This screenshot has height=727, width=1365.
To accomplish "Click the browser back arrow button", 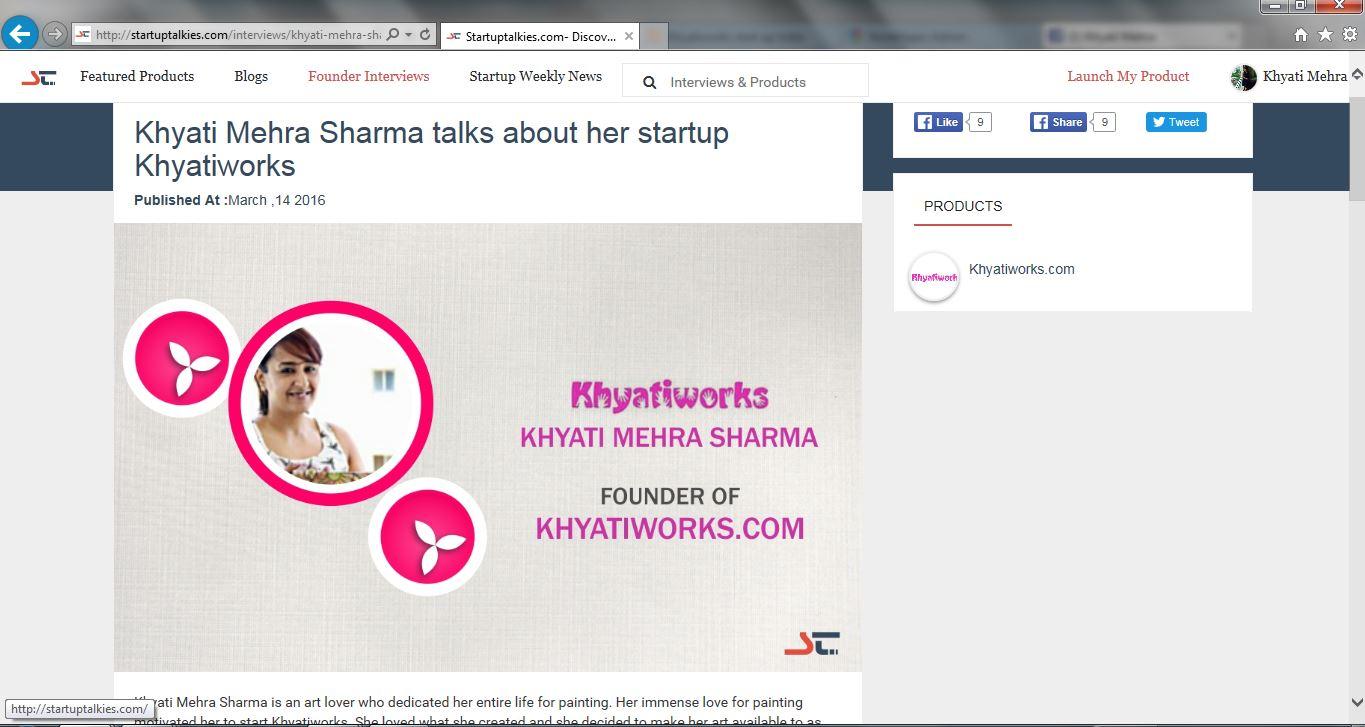I will pos(20,33).
